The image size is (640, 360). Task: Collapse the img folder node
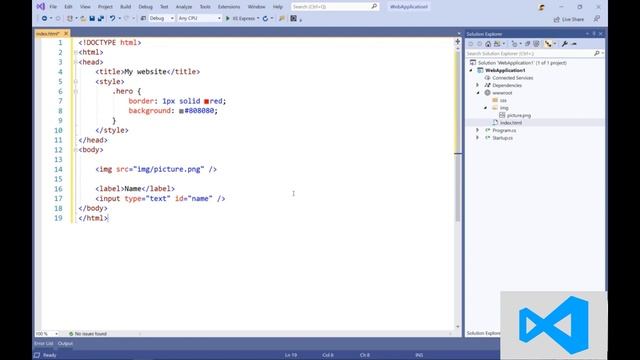point(486,108)
